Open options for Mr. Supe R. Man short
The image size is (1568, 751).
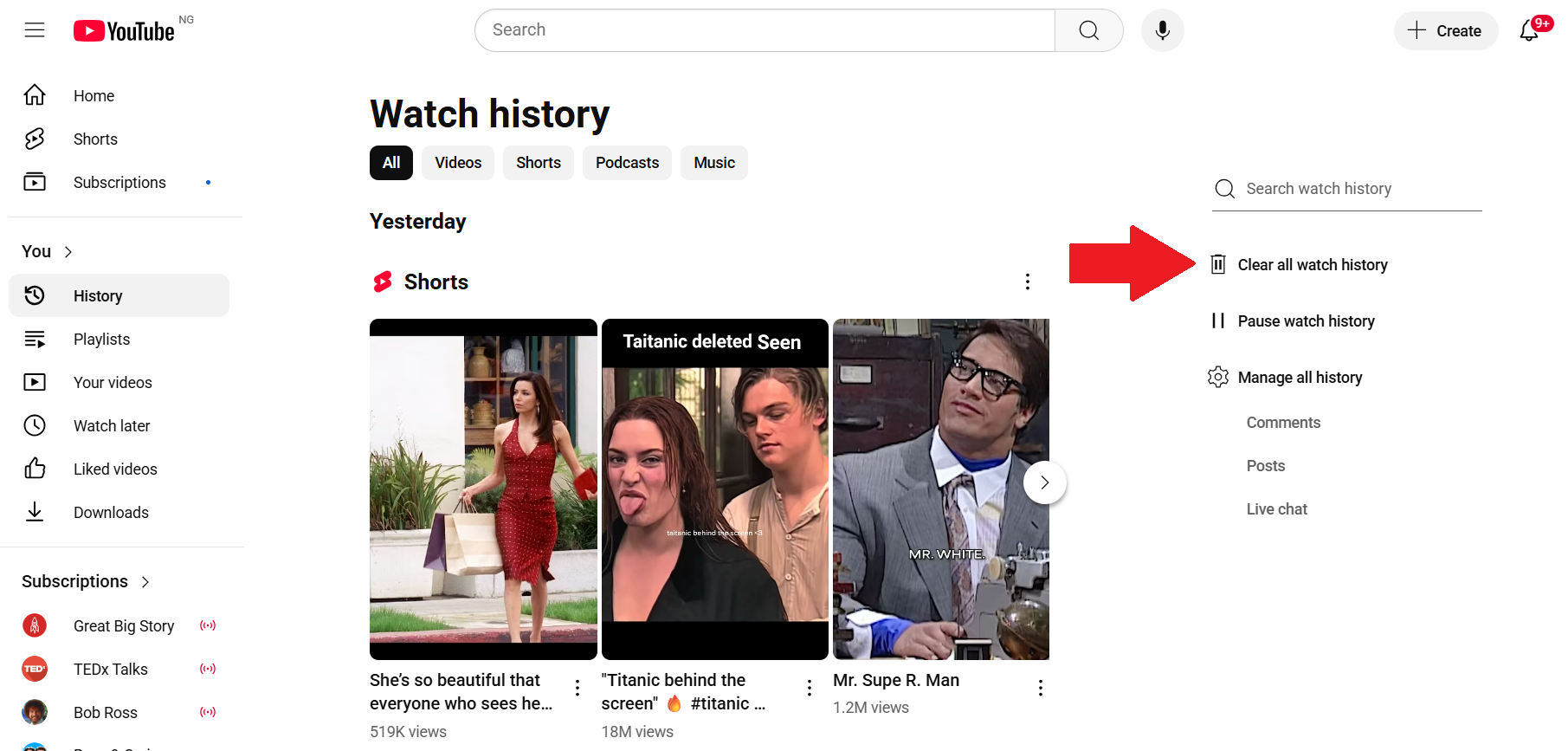point(1041,688)
